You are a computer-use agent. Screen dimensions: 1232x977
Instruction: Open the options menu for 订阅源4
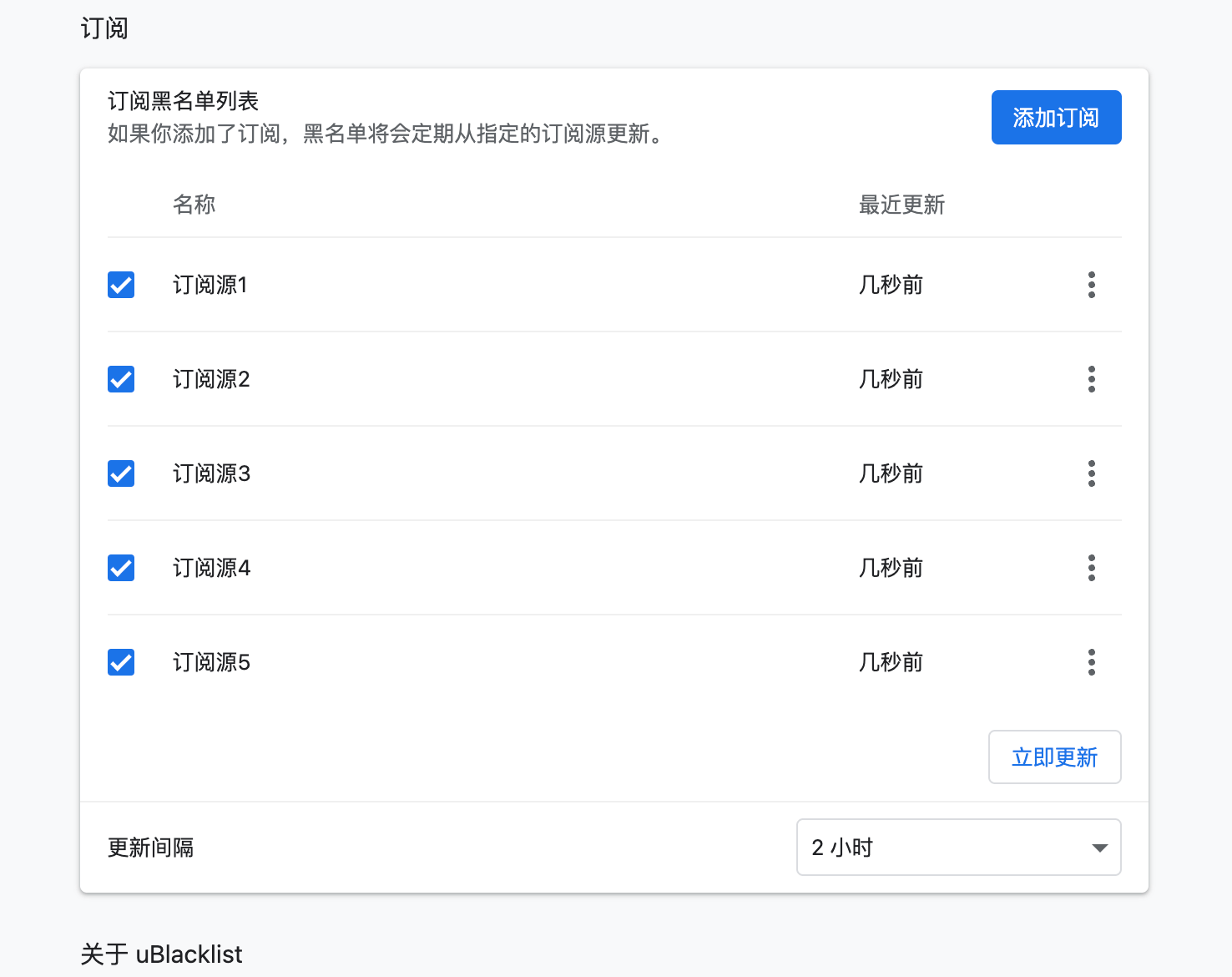coord(1091,568)
